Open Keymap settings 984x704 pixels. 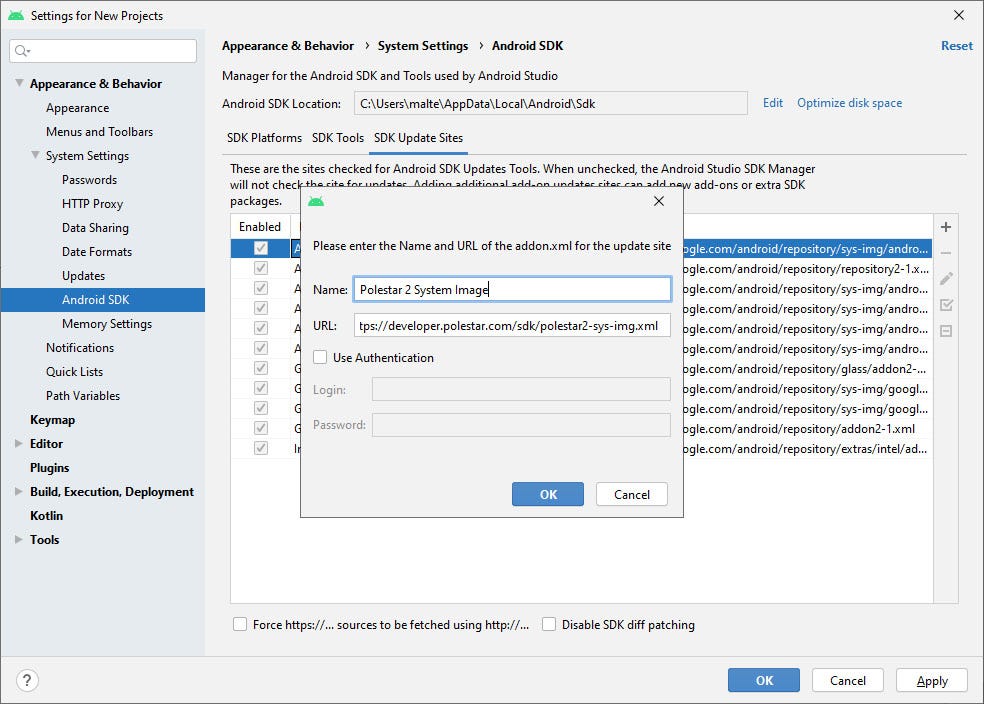(52, 420)
